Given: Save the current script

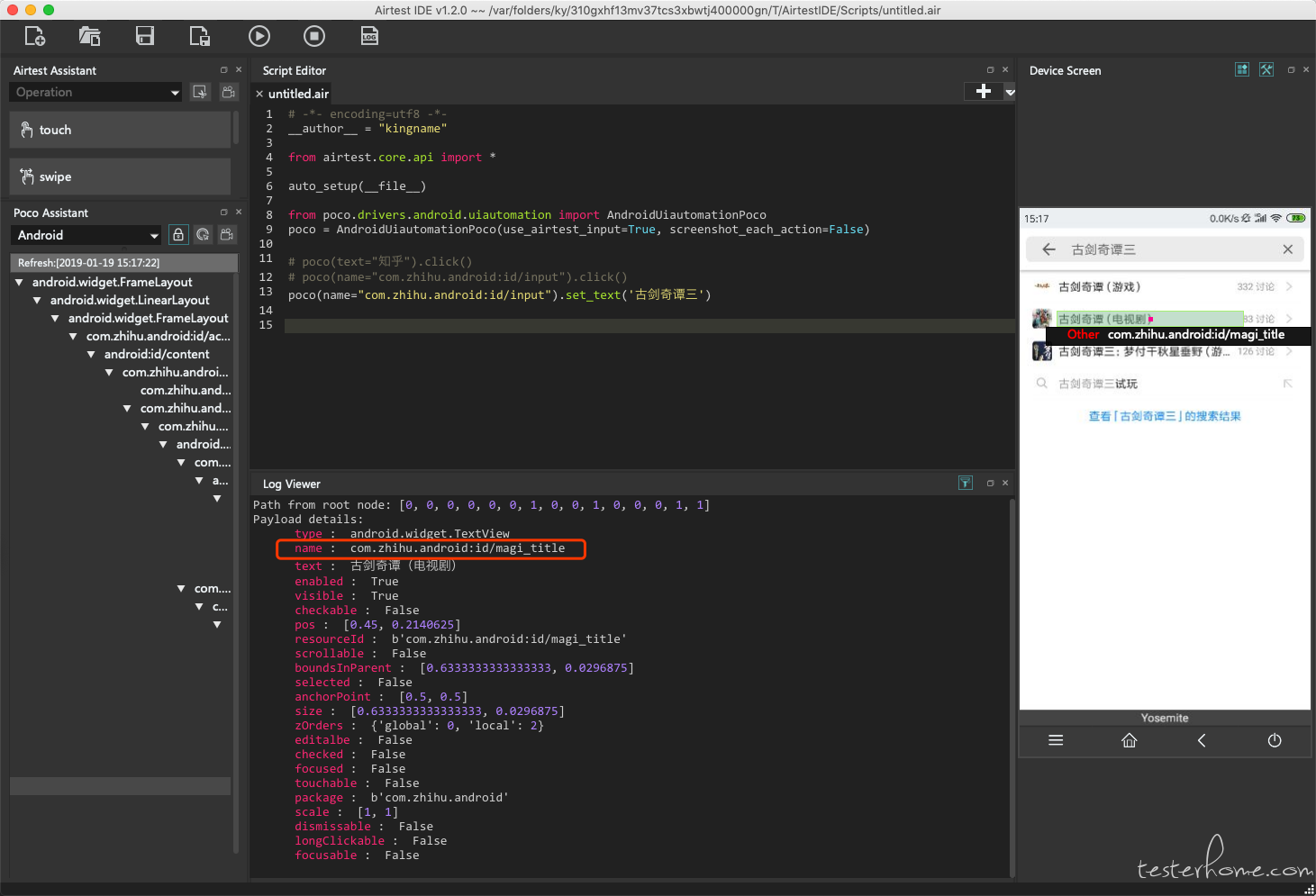Looking at the screenshot, I should point(145,36).
